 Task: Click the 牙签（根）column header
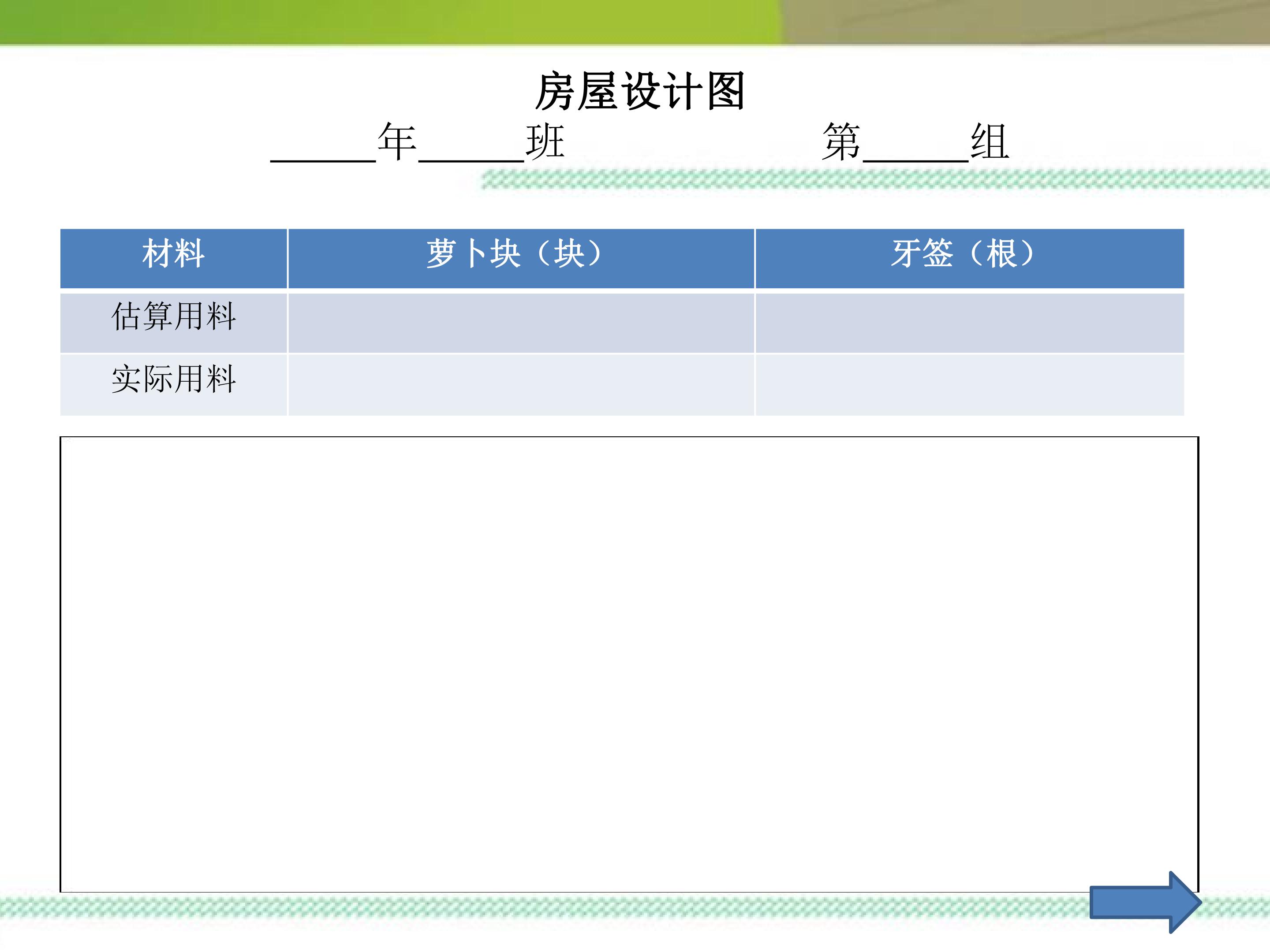[970, 258]
